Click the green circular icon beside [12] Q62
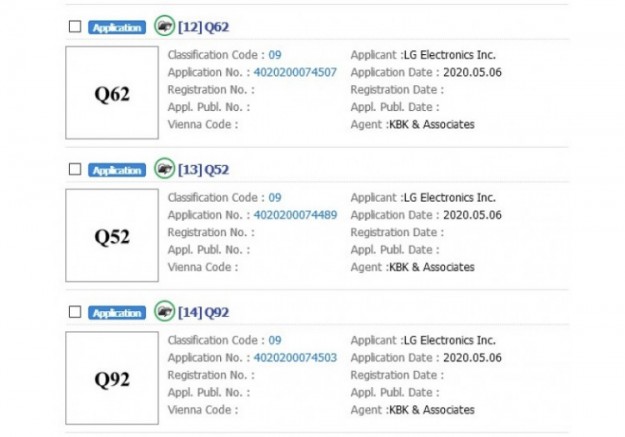This screenshot has height=437, width=625. click(164, 26)
